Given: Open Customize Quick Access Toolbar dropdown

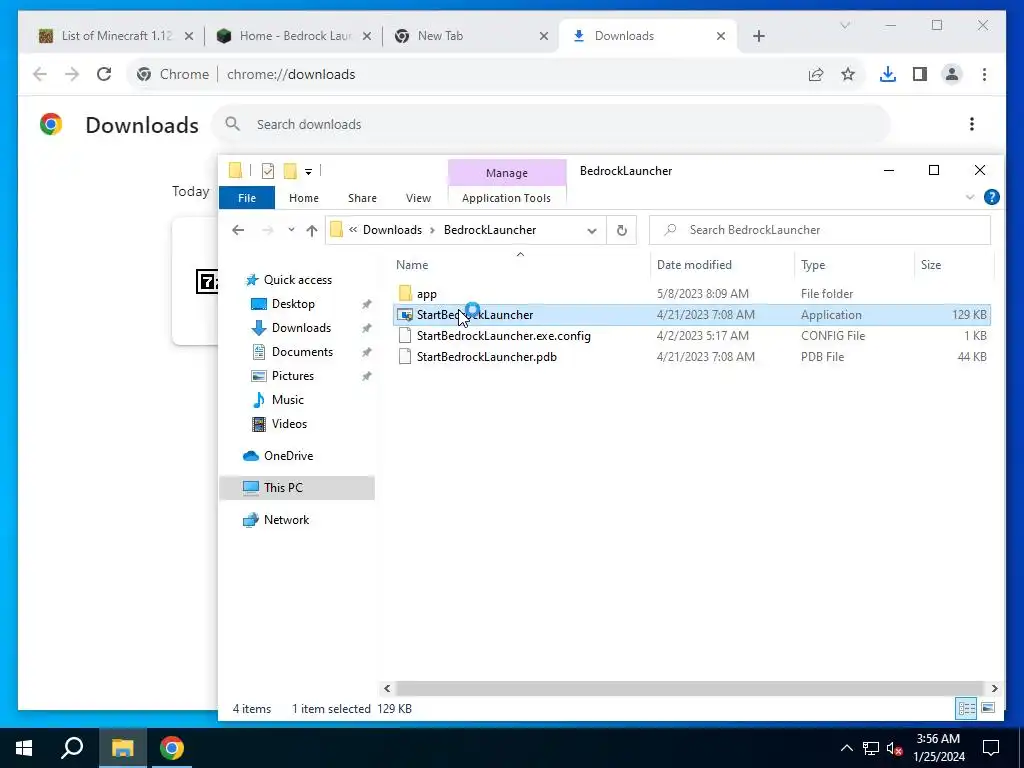Looking at the screenshot, I should click(308, 172).
